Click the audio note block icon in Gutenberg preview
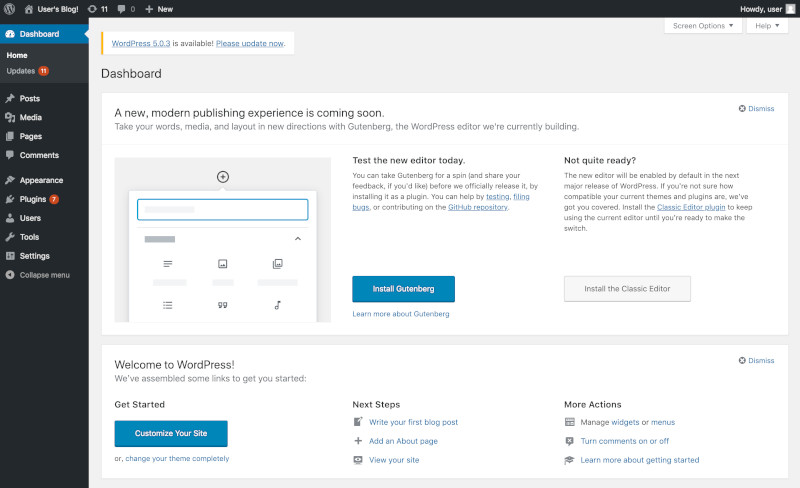Screen dimensions: 800x488 [278, 305]
